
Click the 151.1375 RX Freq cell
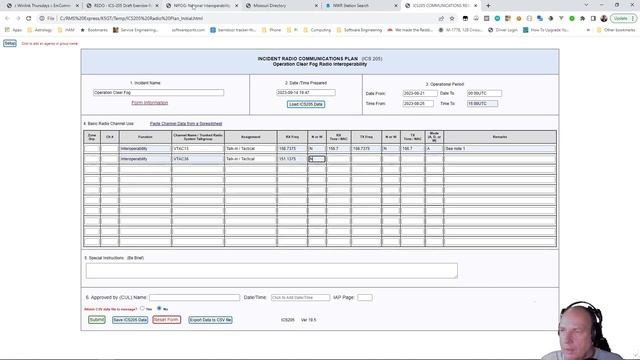[292, 159]
